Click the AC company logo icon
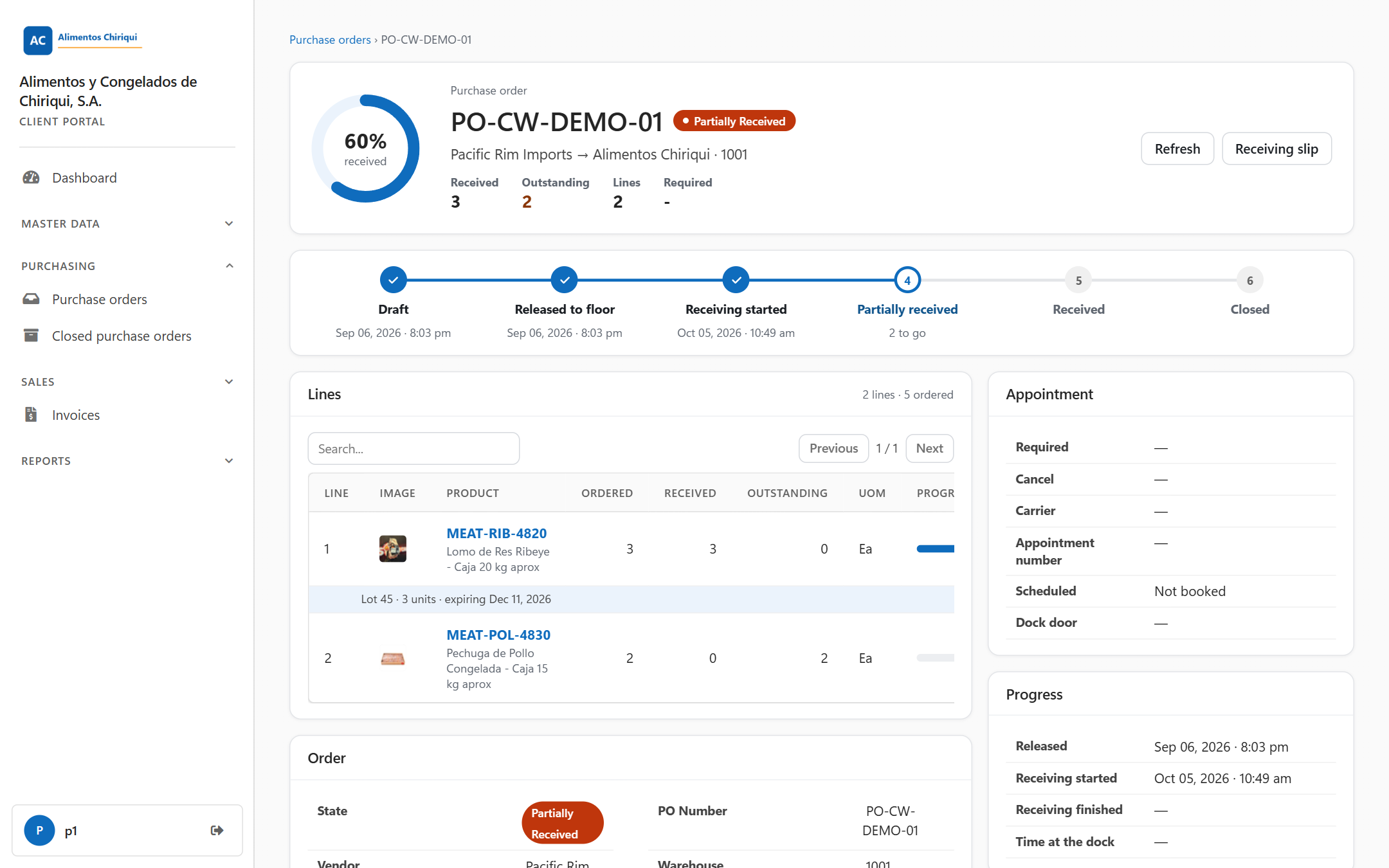Screen dimensions: 1389x868 coord(37,40)
